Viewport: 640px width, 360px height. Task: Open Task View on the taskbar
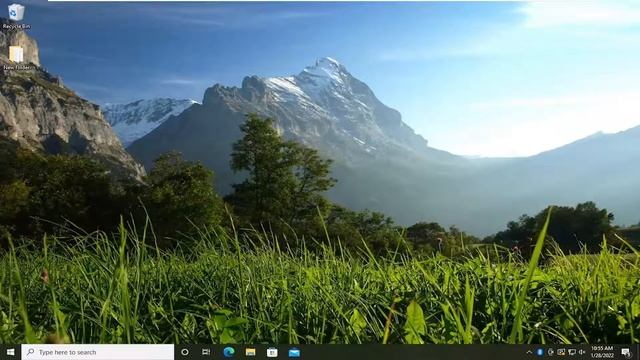(206, 352)
